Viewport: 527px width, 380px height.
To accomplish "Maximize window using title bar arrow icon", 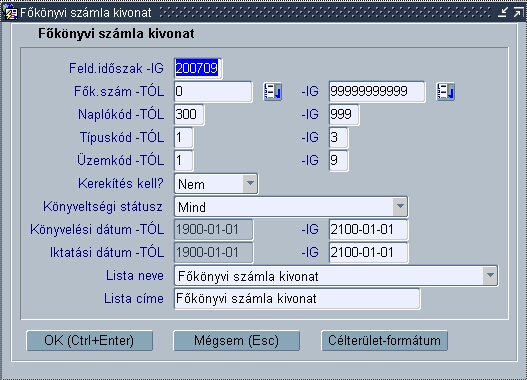I will point(518,12).
